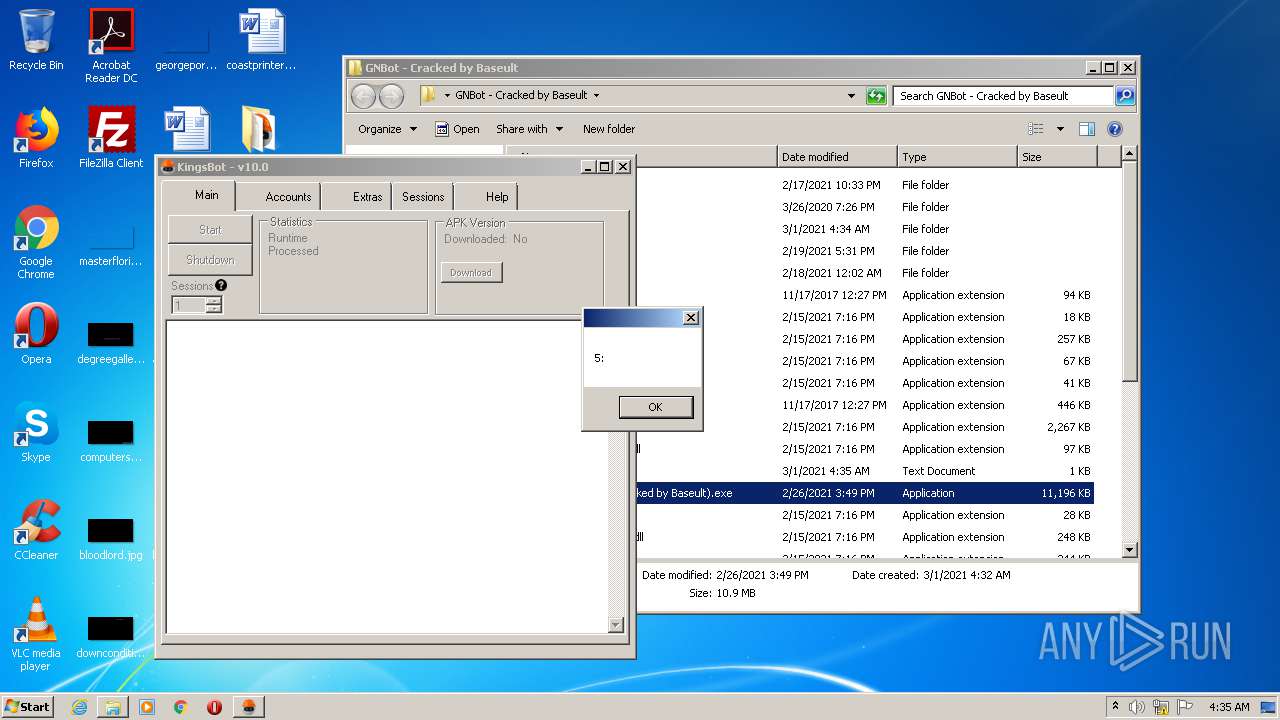Expand the address bar history dropdown
This screenshot has width=1280, height=720.
[851, 96]
